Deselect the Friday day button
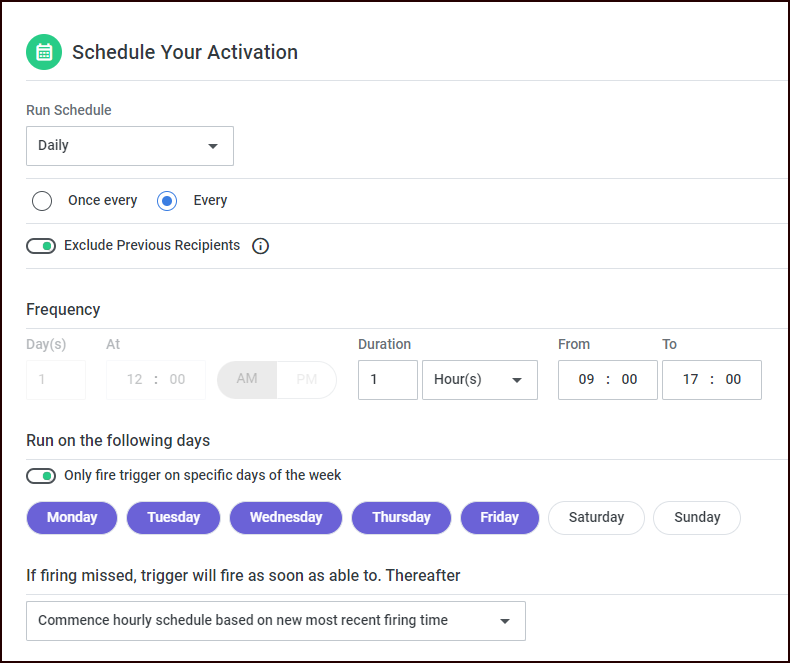 (x=499, y=518)
